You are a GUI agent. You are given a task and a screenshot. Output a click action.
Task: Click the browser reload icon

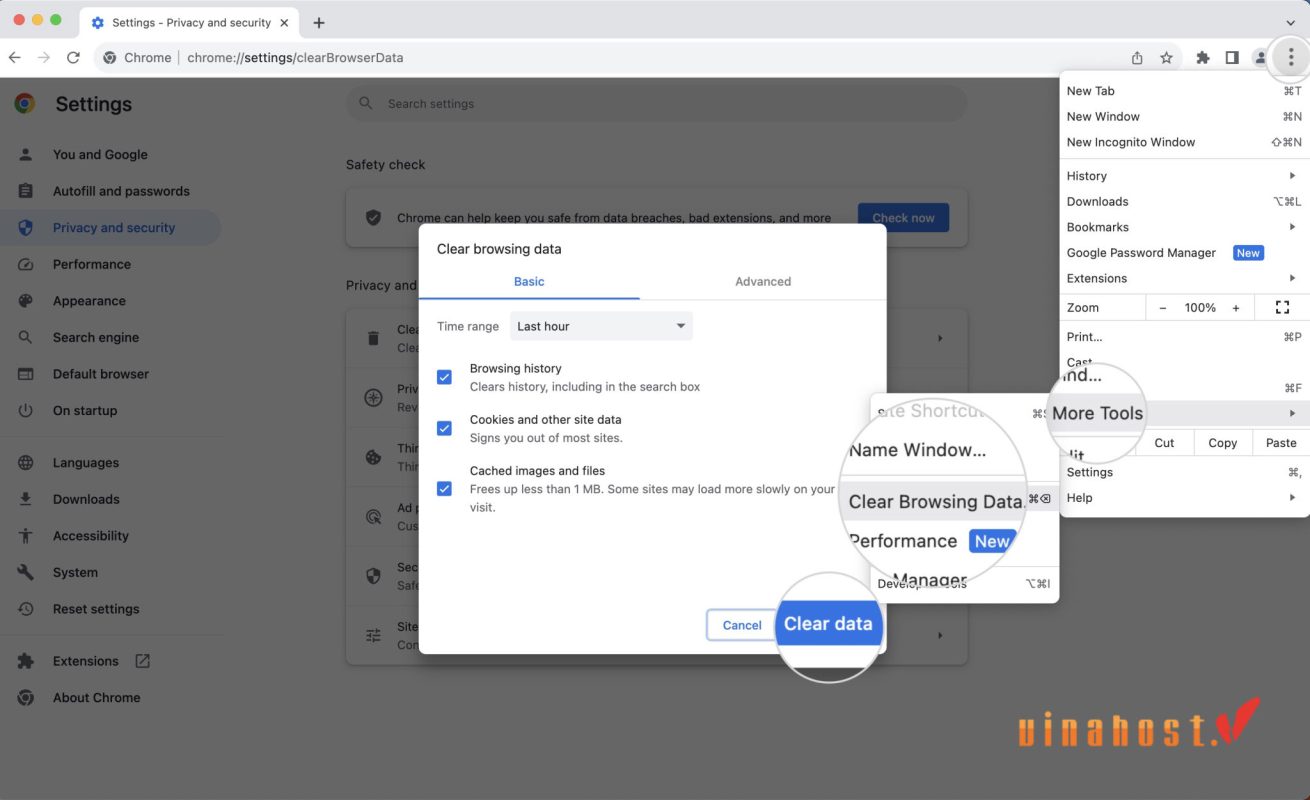[x=73, y=58]
